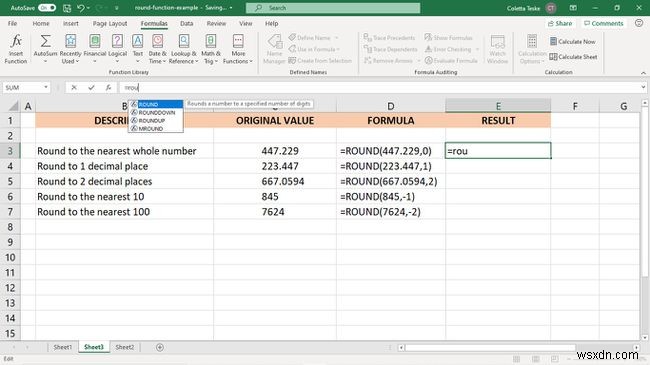The image size is (650, 365).
Task: Click Calculate Sheet
Action: (x=573, y=57)
